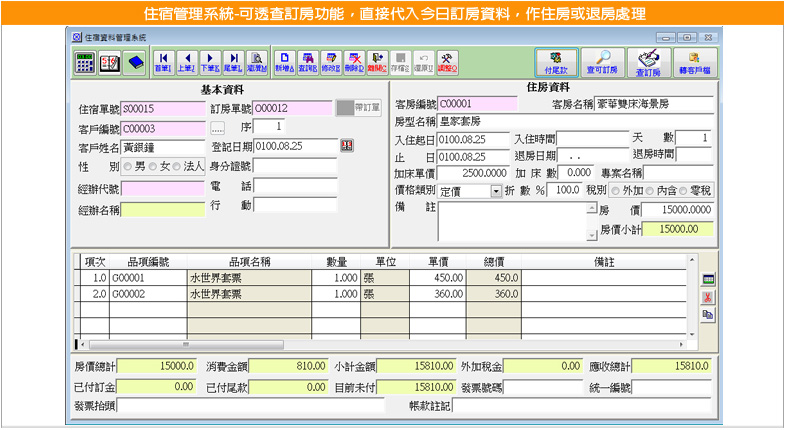
Task: Click the 新增 add record icon
Action: click(x=283, y=62)
